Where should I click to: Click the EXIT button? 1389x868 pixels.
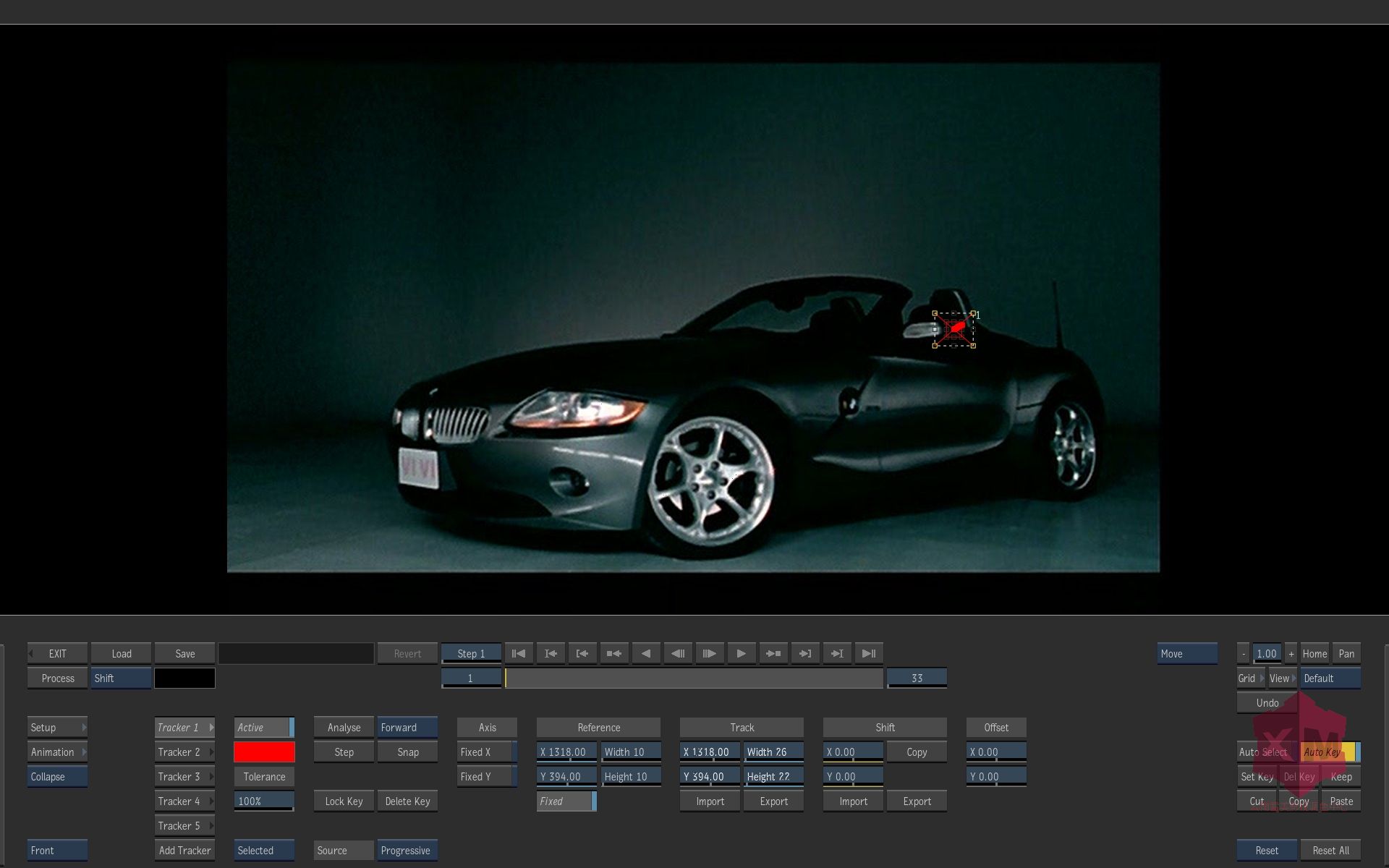tap(57, 653)
